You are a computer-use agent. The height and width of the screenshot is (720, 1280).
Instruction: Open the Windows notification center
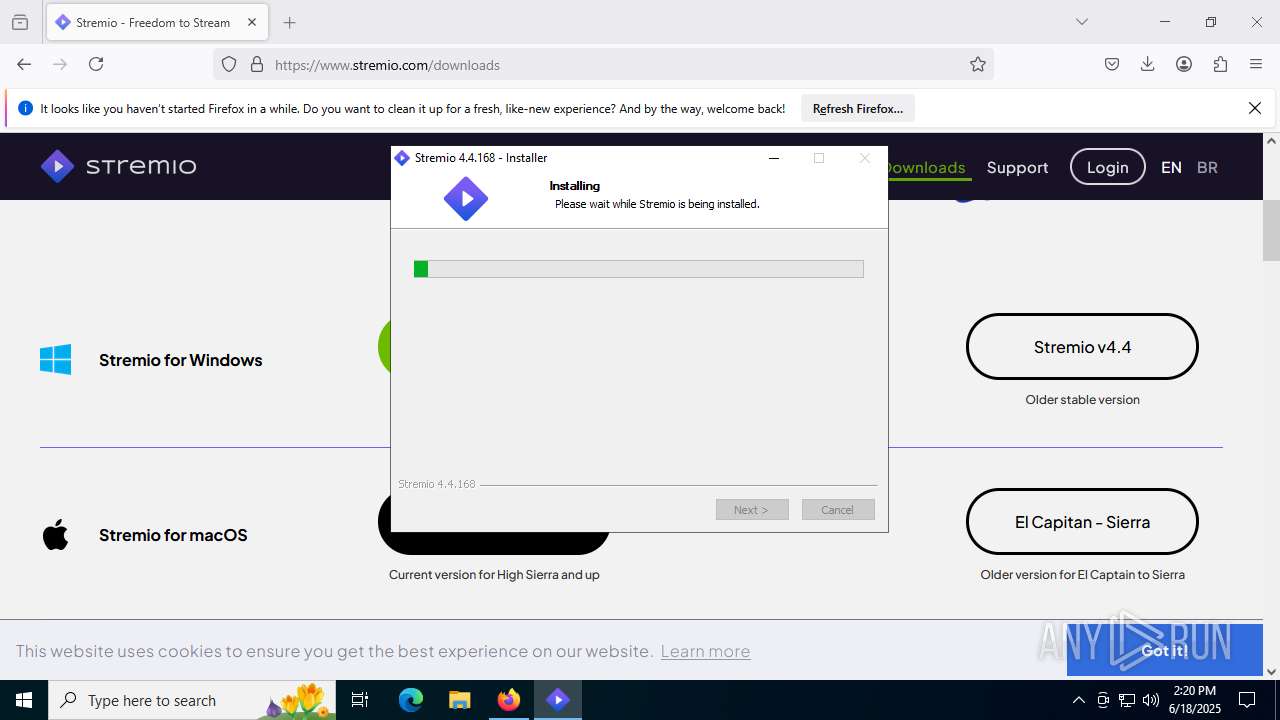coord(1247,700)
